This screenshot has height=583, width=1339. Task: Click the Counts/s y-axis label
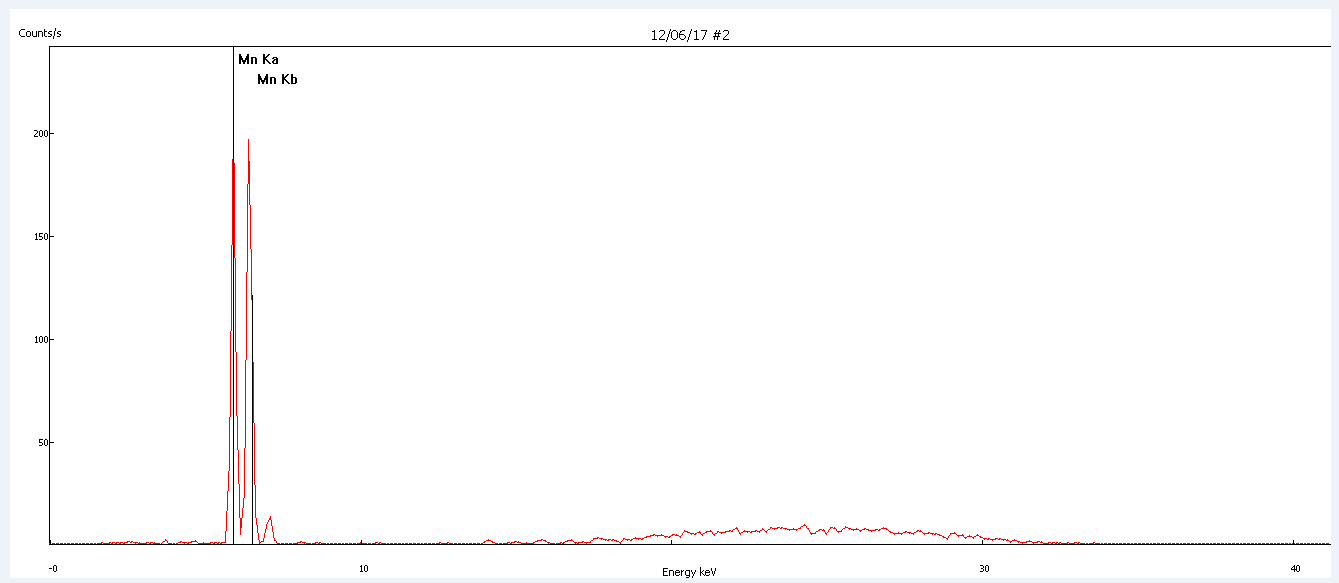click(x=40, y=34)
